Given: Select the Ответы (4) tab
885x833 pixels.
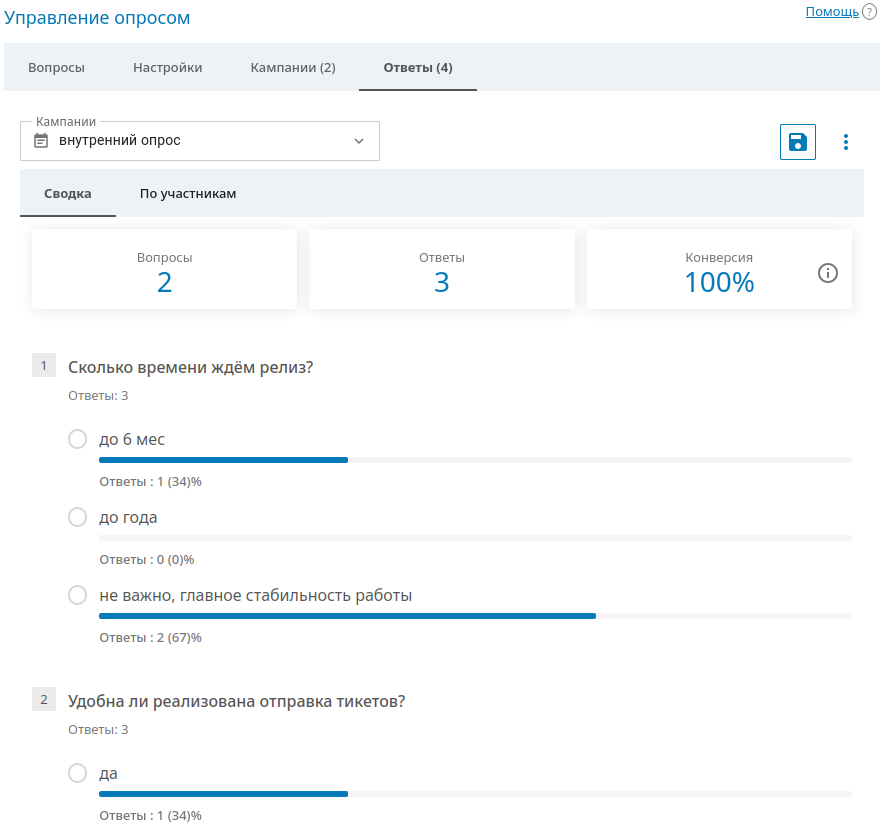Looking at the screenshot, I should point(418,68).
